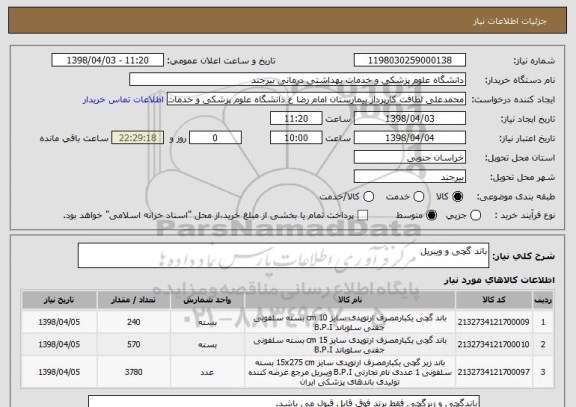Viewport: 576px width, 407px height.
Task: Click the delivery city field بیرجند
Action: (410, 177)
